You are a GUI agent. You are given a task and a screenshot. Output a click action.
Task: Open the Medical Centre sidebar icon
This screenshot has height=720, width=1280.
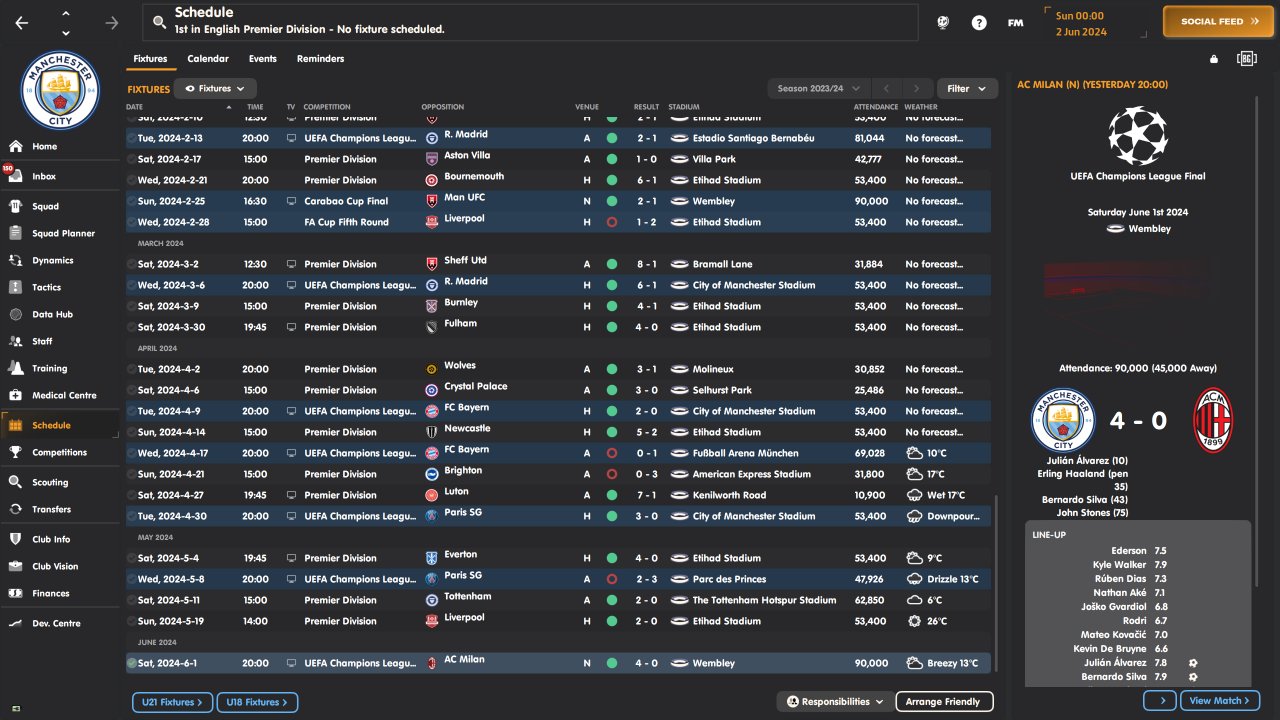15,395
